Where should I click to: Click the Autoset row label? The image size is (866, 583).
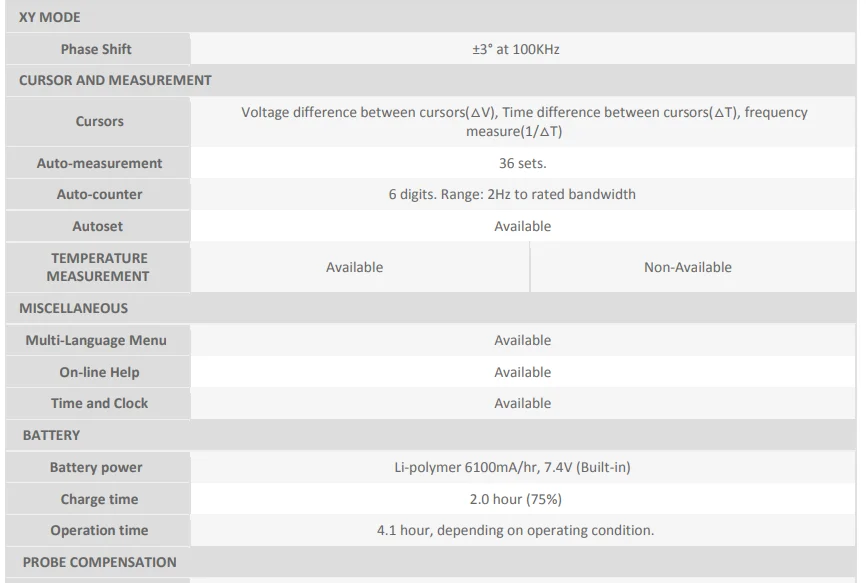pos(98,226)
